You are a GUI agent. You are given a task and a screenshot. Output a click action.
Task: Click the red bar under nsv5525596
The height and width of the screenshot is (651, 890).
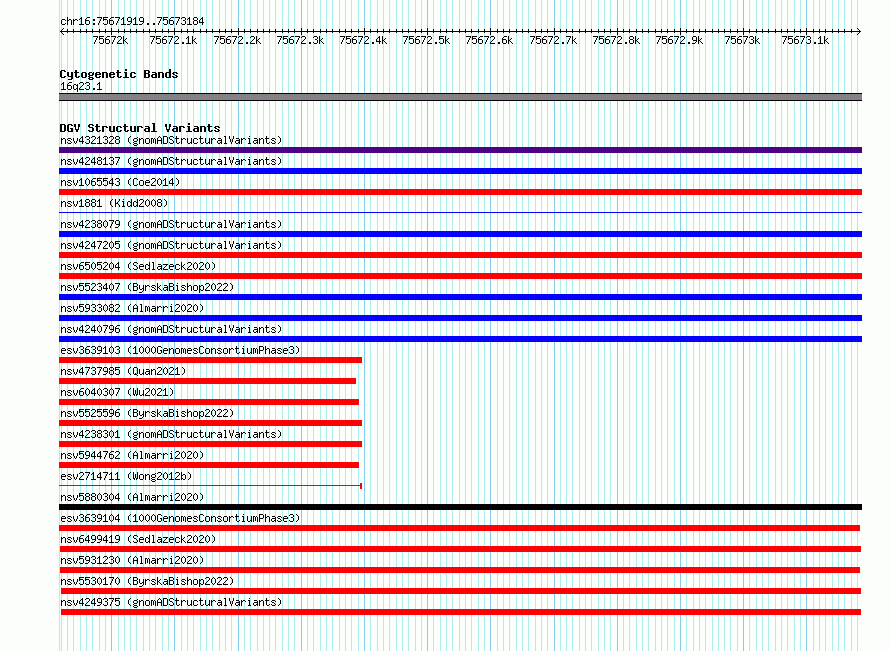click(x=211, y=423)
